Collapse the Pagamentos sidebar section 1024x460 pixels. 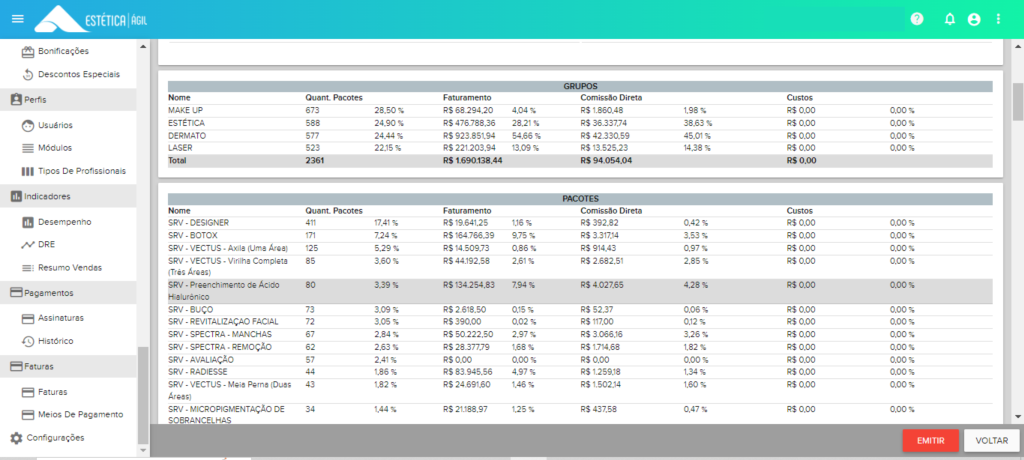pos(68,293)
